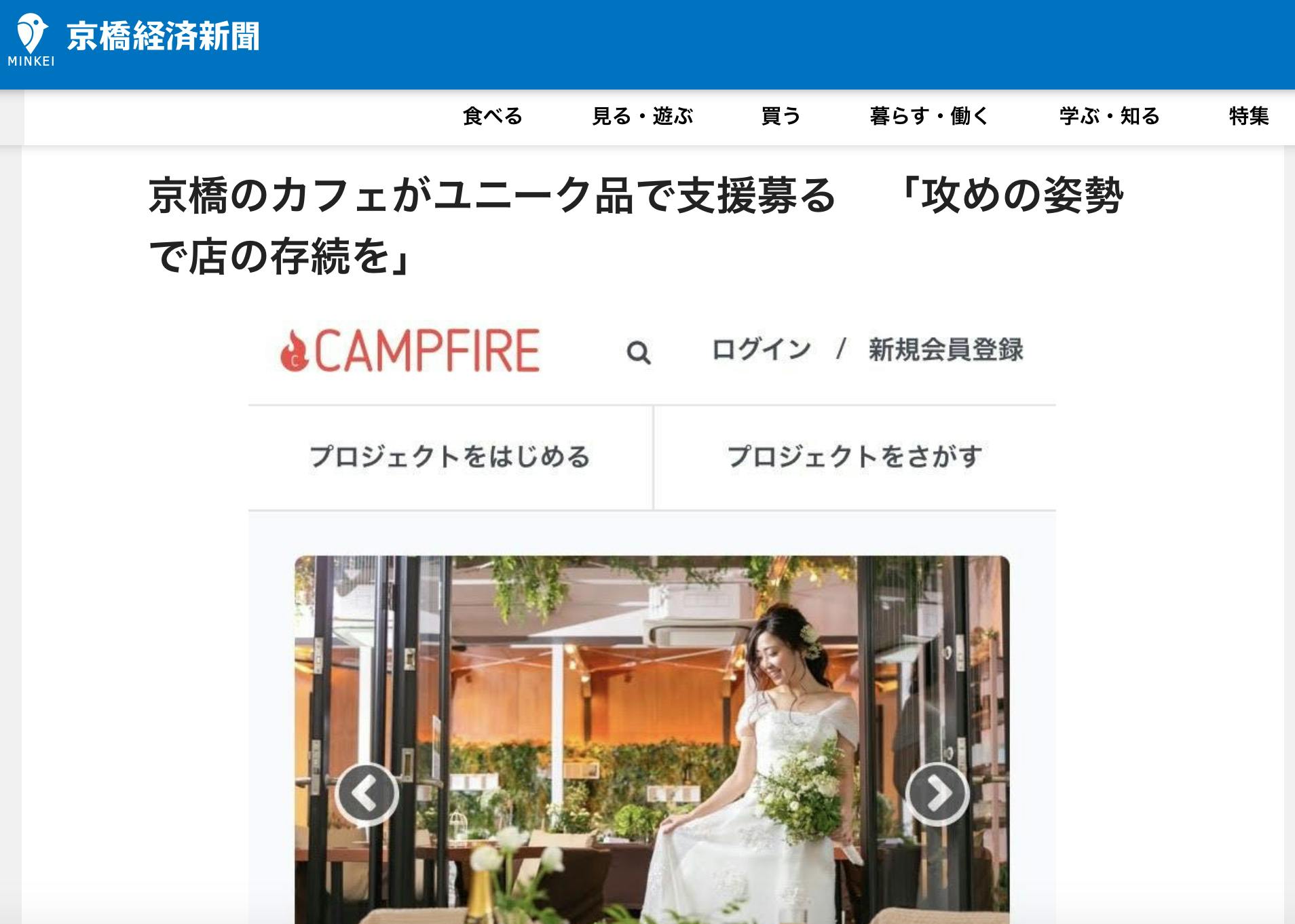Select the プロジェクトをはじめる tab
This screenshot has height=924, width=1295.
click(x=450, y=457)
